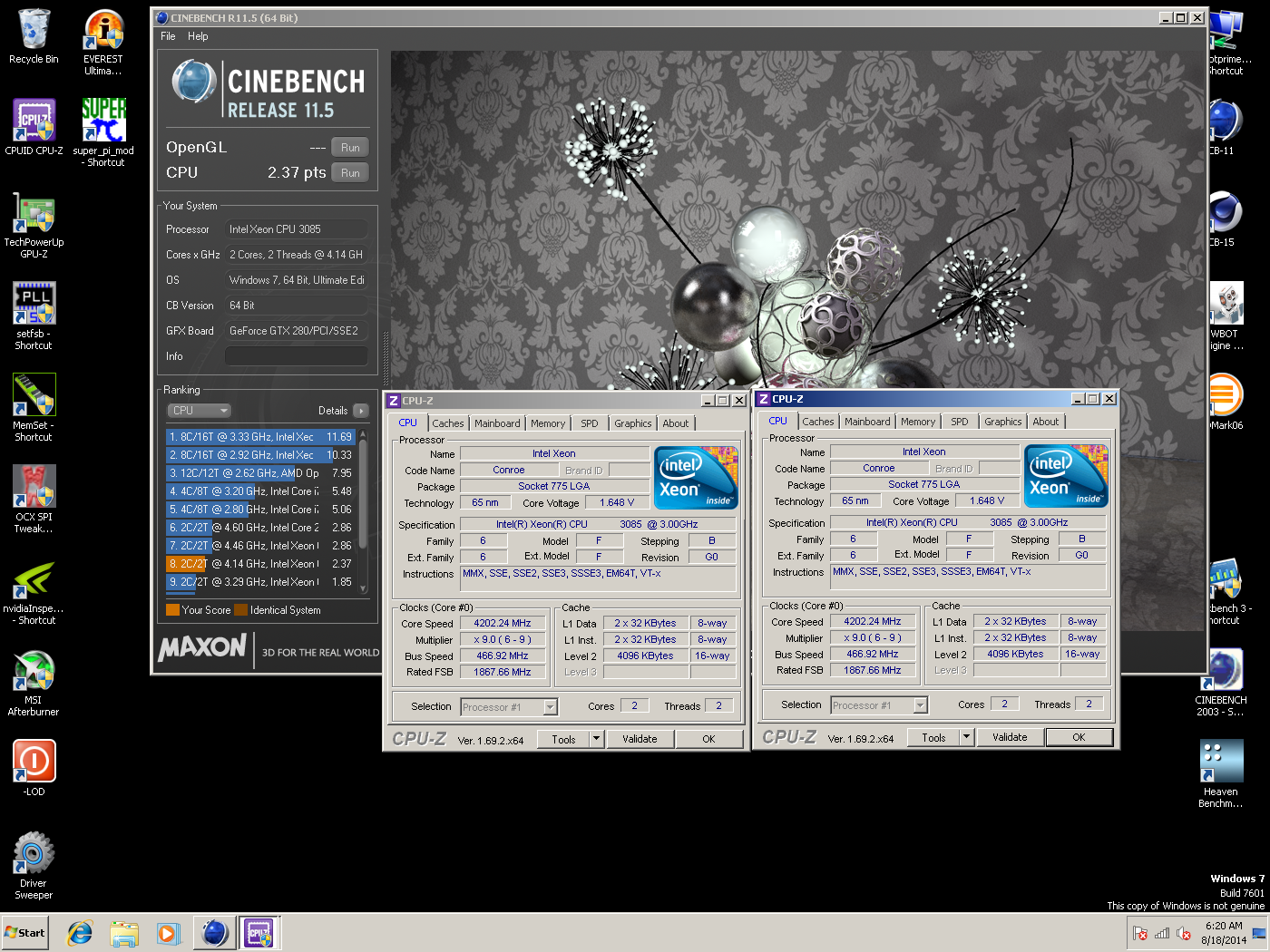Image resolution: width=1270 pixels, height=952 pixels.
Task: Open Heaven Benchmark desktop icon
Action: coord(1221,774)
